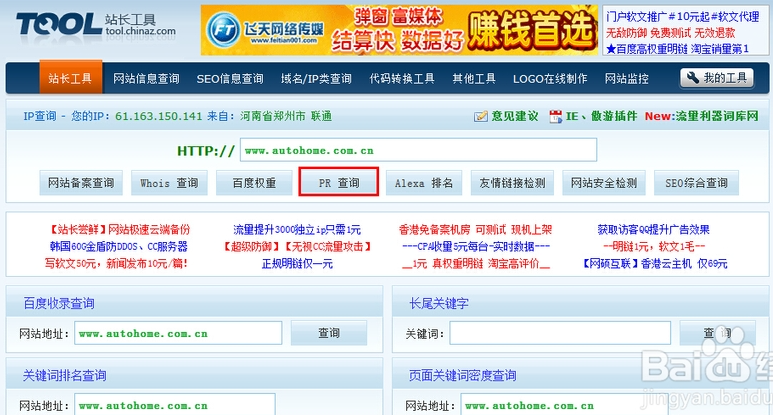Click the 百度权重 button
Screen dimensions: 773x415
point(254,183)
